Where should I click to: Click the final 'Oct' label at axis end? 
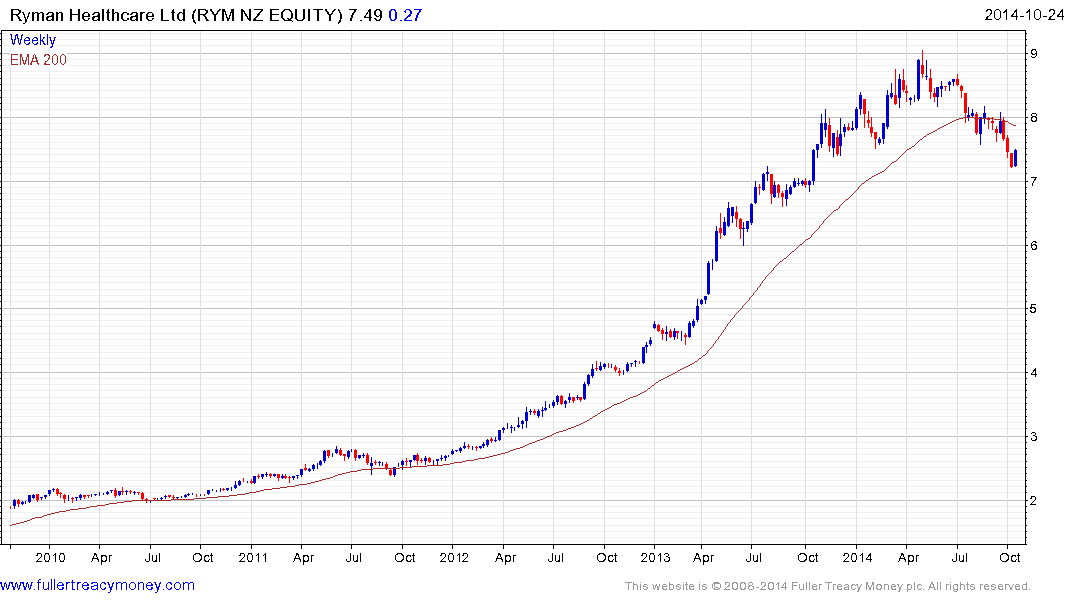point(1009,557)
